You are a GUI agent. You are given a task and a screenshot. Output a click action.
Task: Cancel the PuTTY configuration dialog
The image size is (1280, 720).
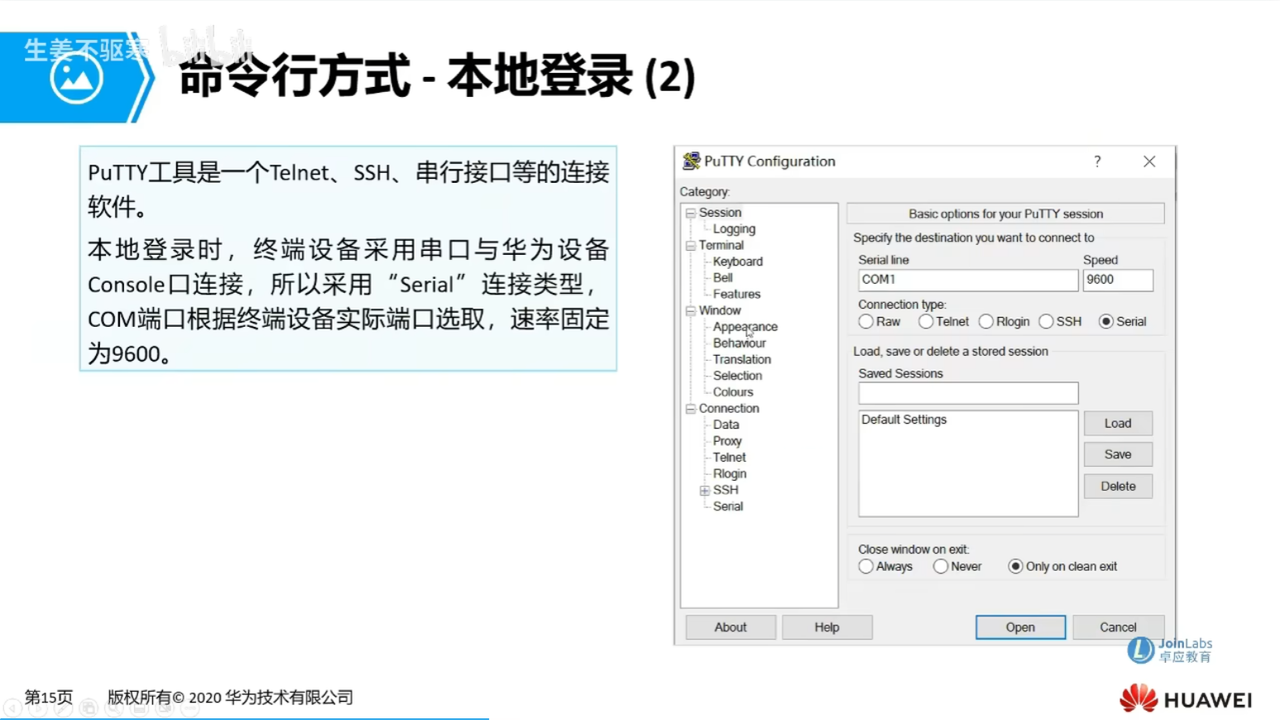(1118, 627)
